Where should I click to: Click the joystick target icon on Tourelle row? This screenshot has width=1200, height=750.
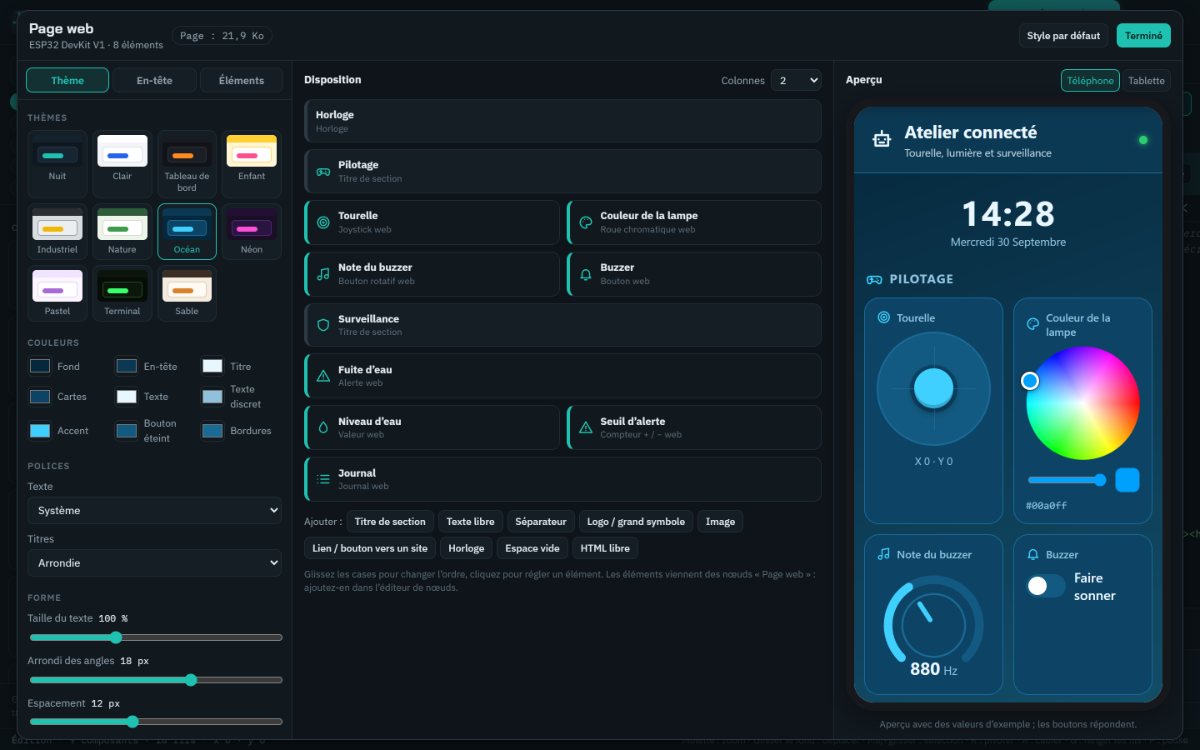323,222
